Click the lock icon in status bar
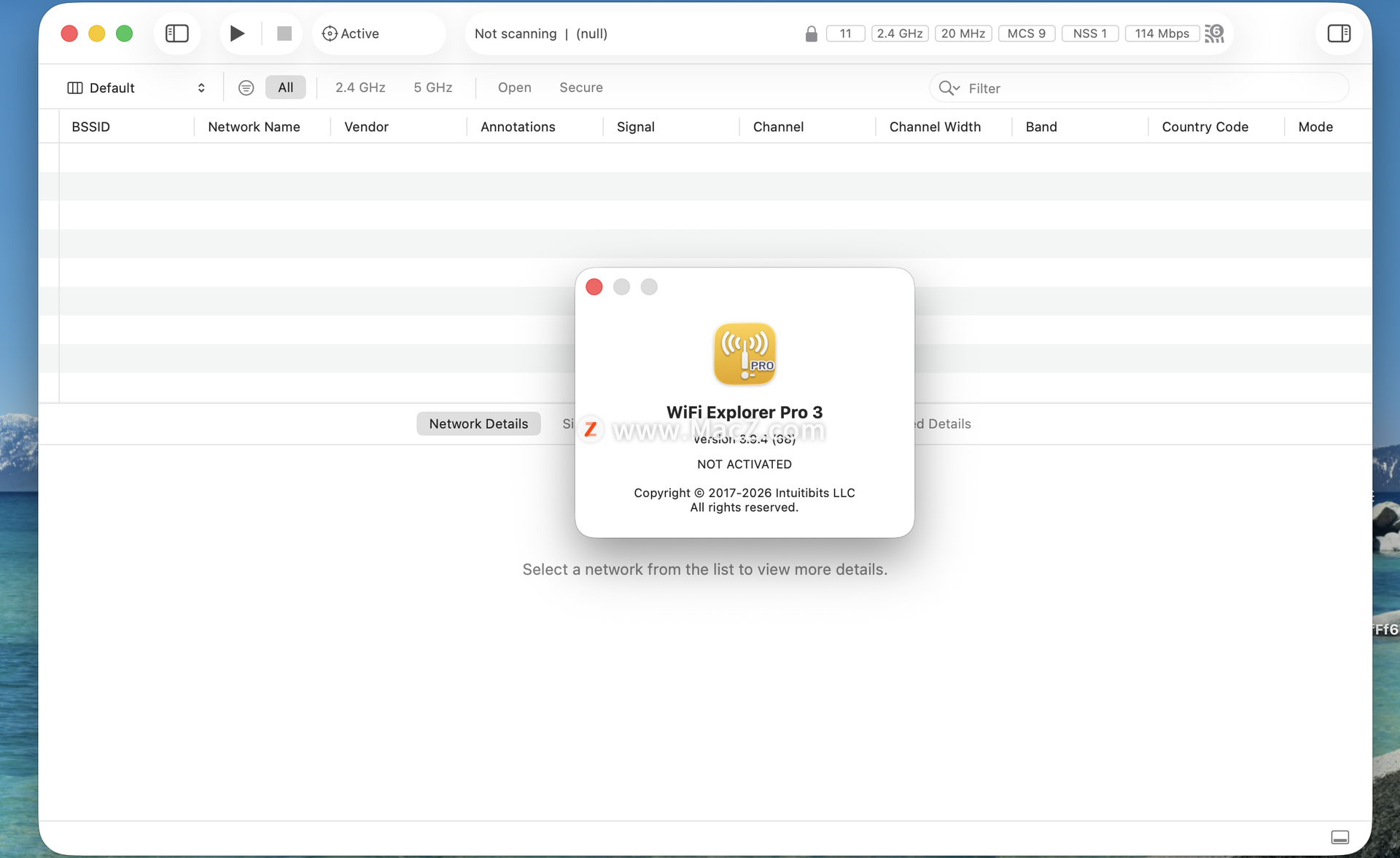This screenshot has width=1400, height=858. tap(811, 34)
